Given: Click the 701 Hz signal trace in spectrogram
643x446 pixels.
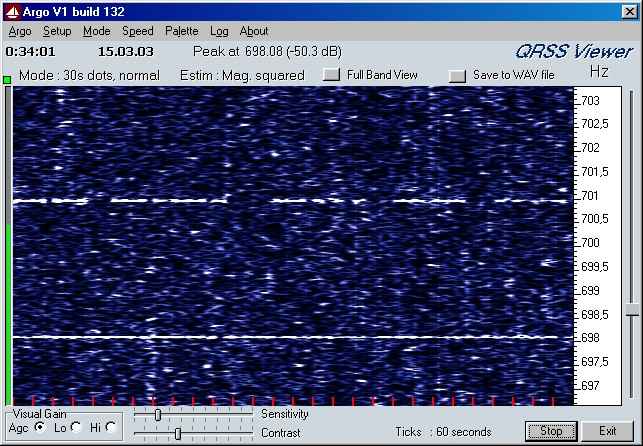Looking at the screenshot, I should coord(291,201).
